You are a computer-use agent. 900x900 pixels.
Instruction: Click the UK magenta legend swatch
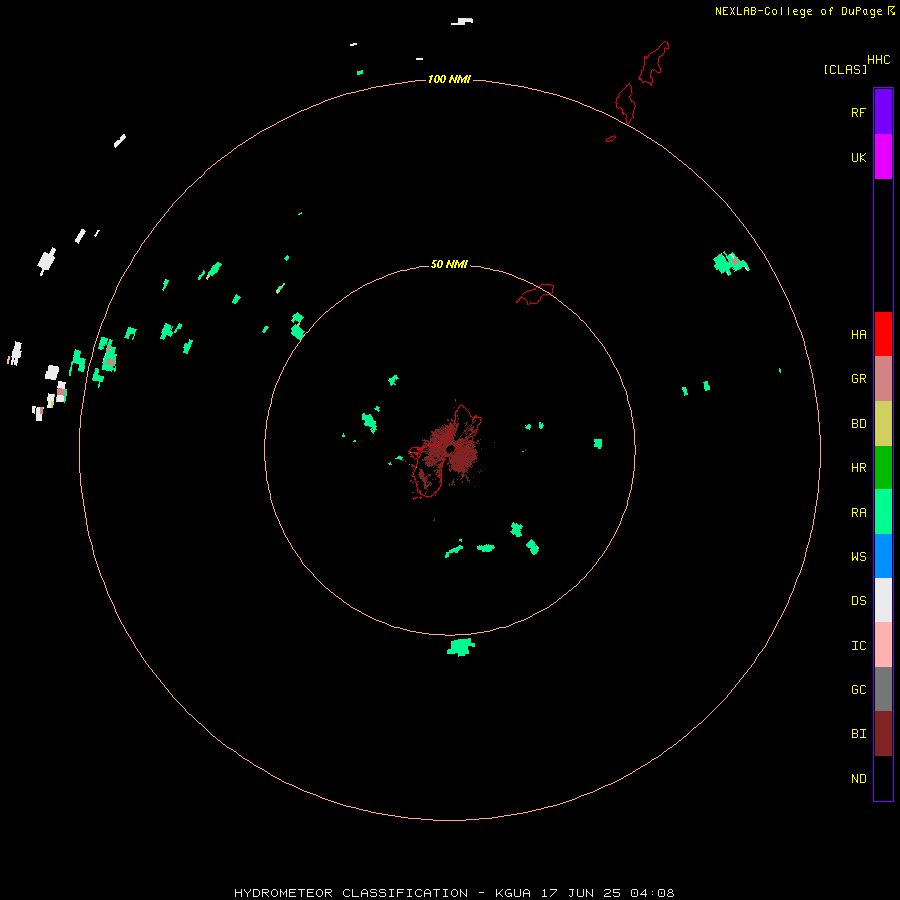(883, 157)
